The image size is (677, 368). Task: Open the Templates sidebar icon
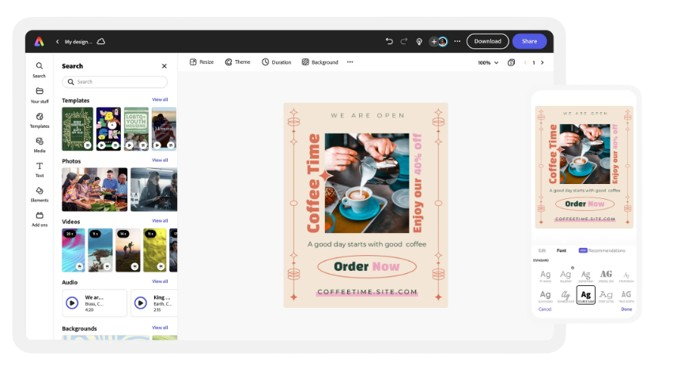tap(39, 117)
